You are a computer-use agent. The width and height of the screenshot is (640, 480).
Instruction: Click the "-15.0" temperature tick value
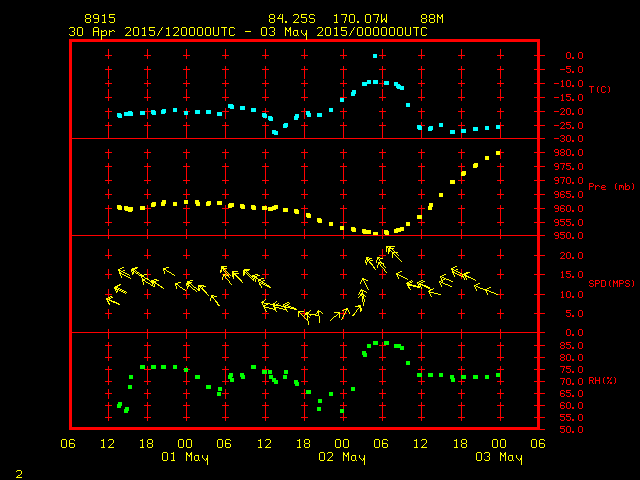click(x=569, y=98)
